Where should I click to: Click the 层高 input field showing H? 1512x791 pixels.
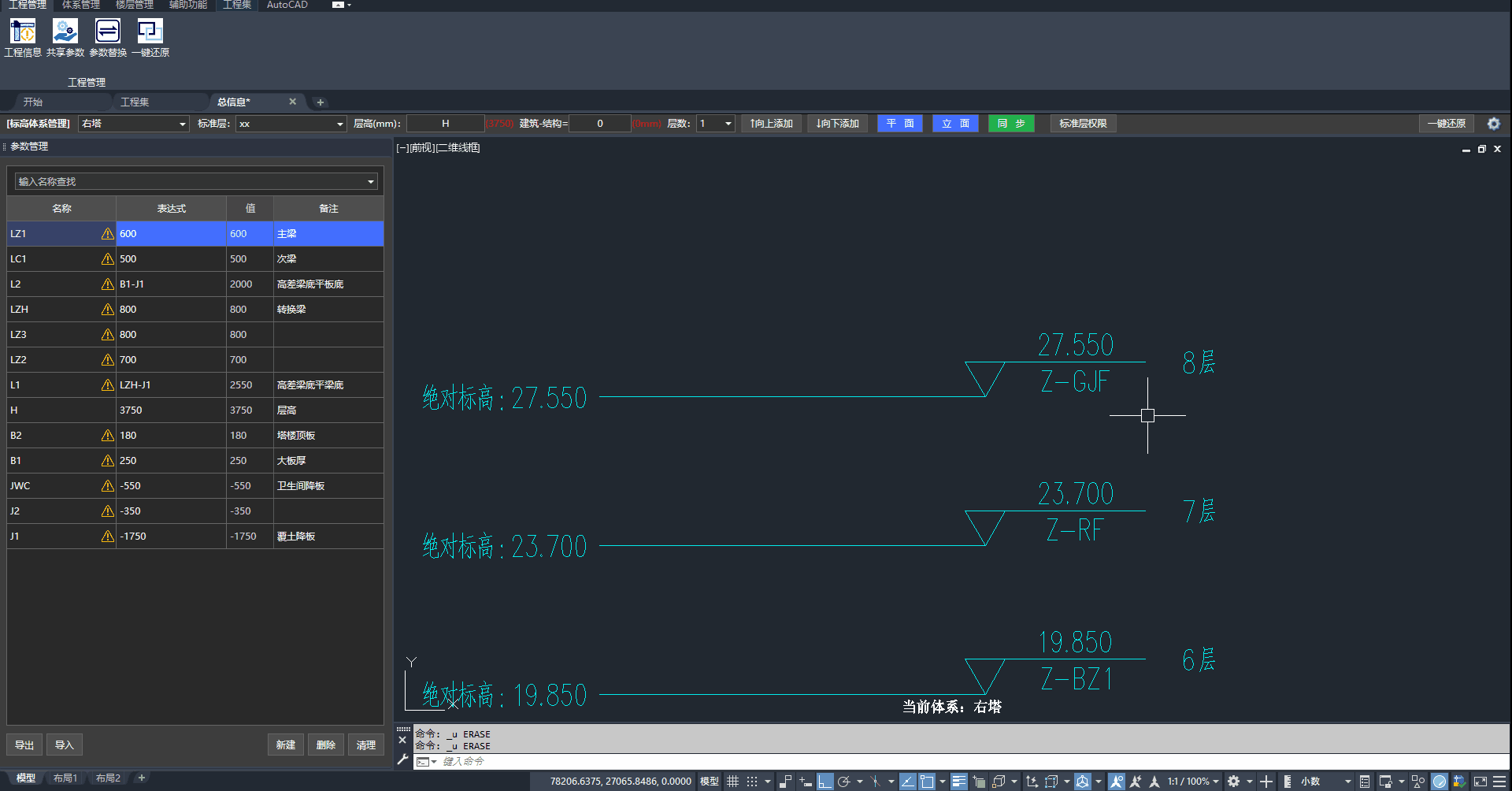(x=445, y=124)
